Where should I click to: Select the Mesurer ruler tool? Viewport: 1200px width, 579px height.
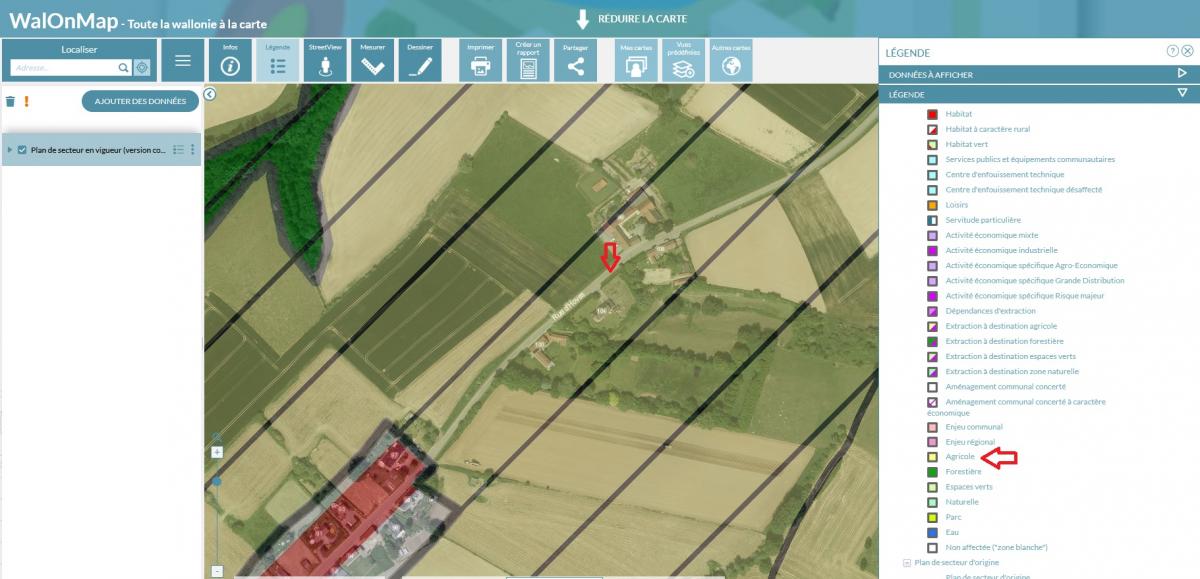coord(372,61)
